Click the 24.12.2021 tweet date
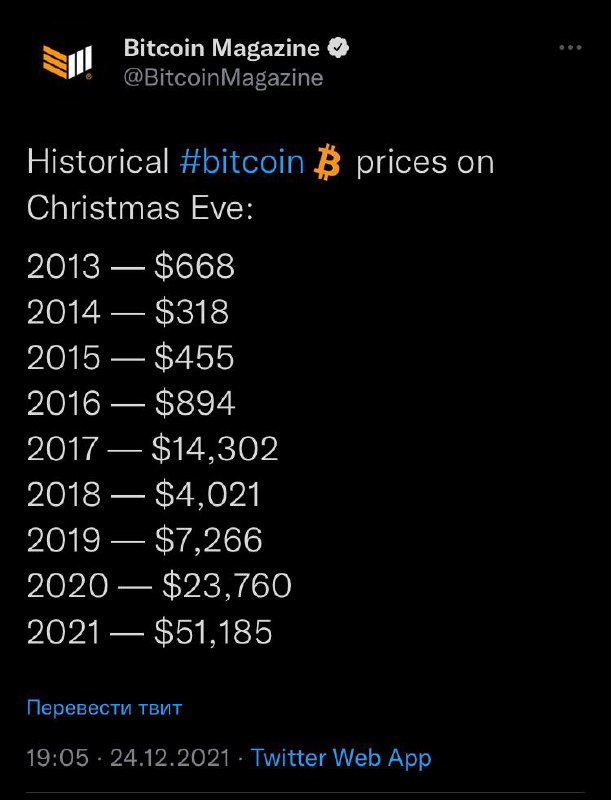The height and width of the screenshot is (800, 611). [171, 758]
